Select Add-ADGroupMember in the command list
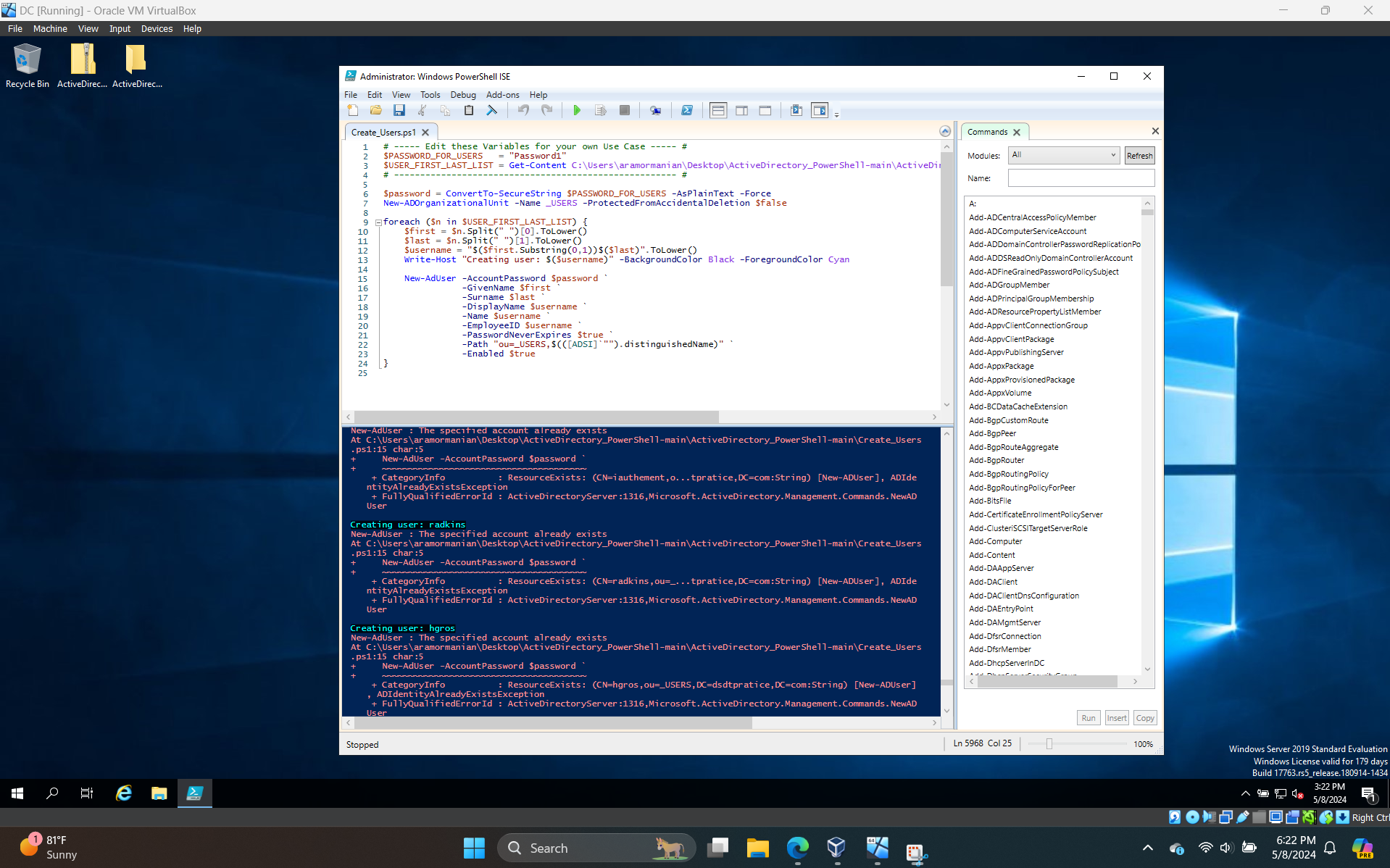 coord(1009,285)
